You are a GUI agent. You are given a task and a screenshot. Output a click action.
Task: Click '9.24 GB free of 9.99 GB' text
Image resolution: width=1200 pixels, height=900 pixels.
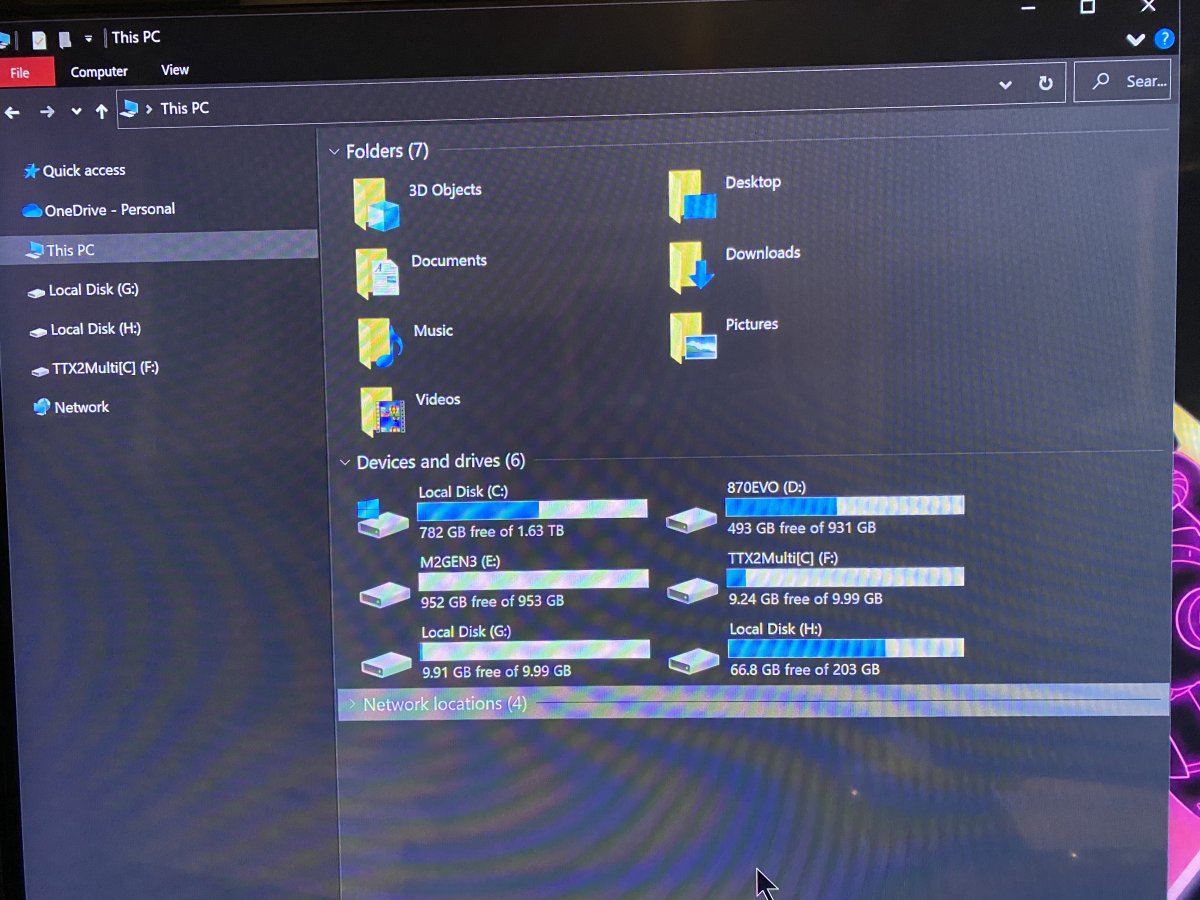click(x=806, y=599)
